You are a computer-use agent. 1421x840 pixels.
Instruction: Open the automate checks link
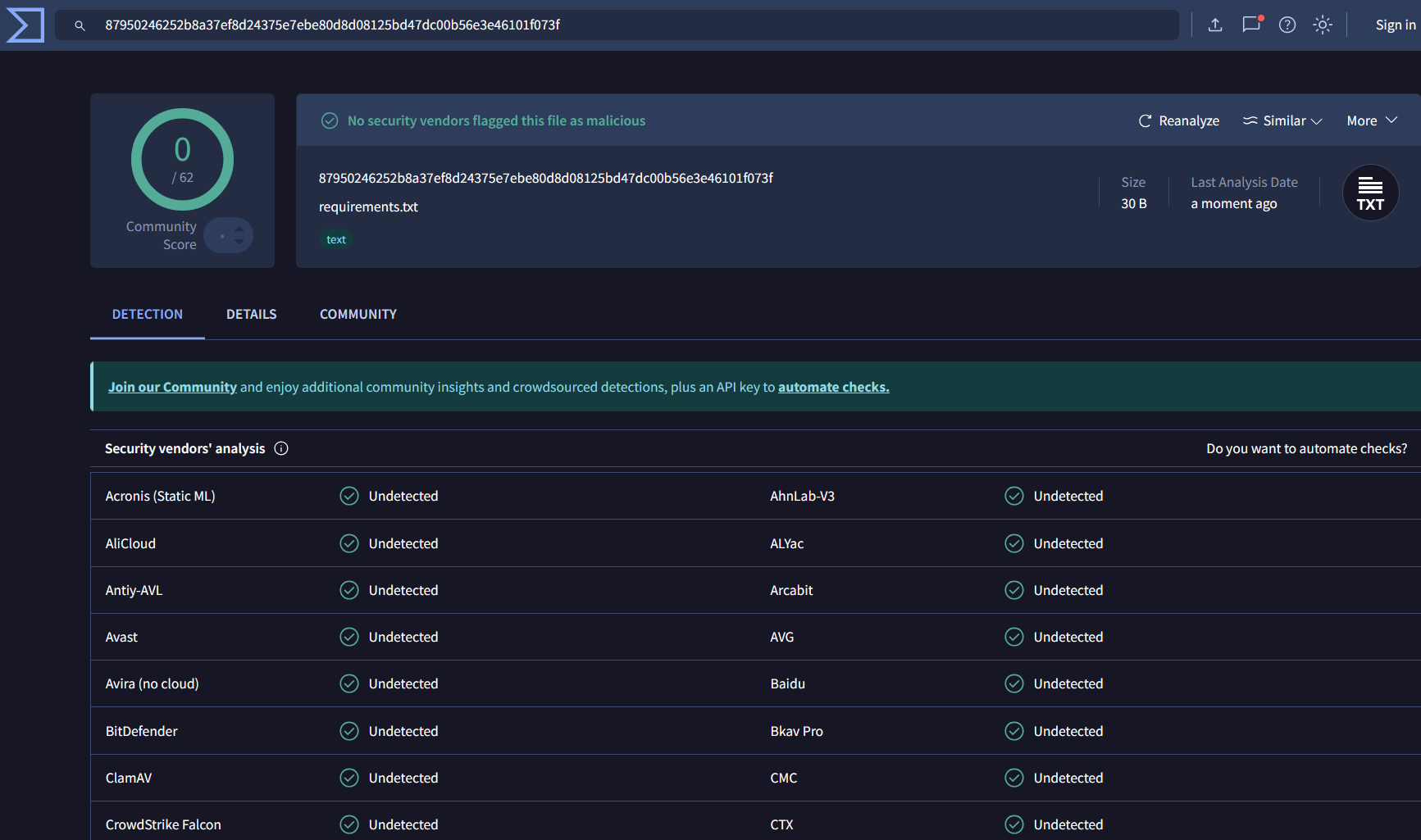coord(834,387)
